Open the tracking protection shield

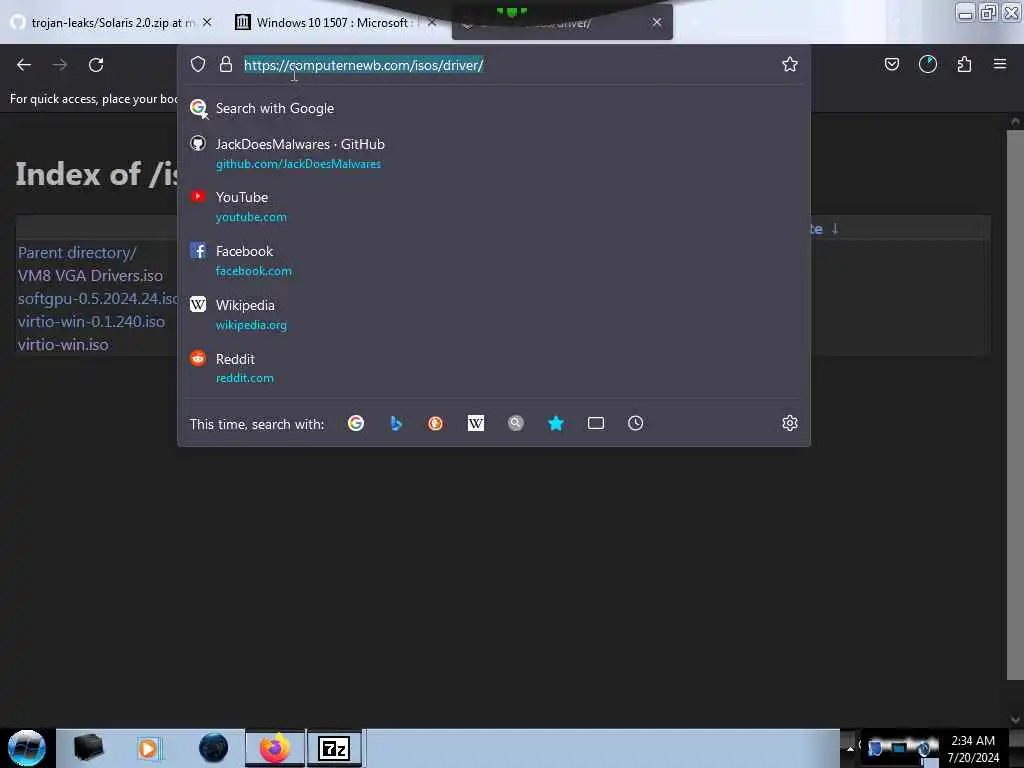point(198,64)
